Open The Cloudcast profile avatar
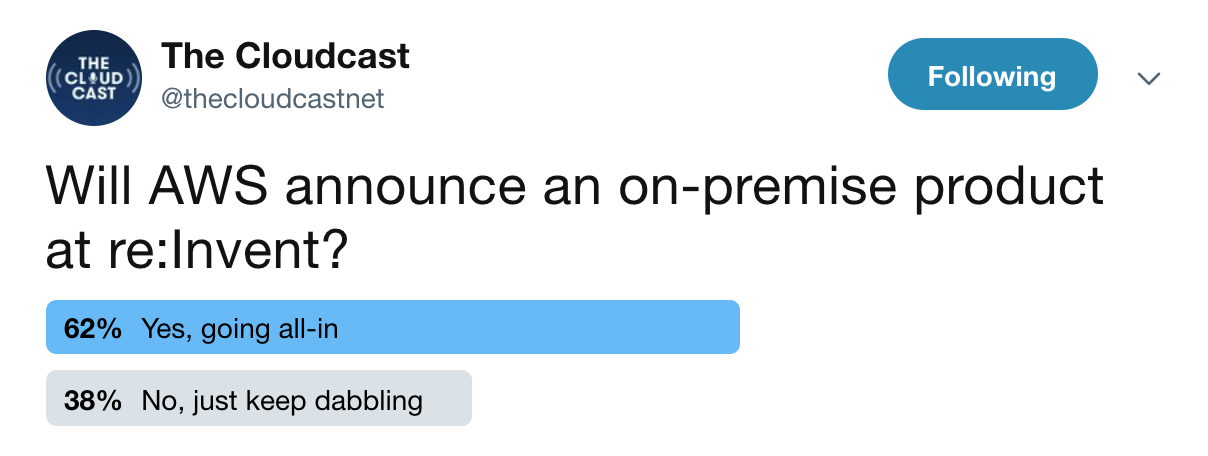1208x456 pixels. click(x=95, y=77)
